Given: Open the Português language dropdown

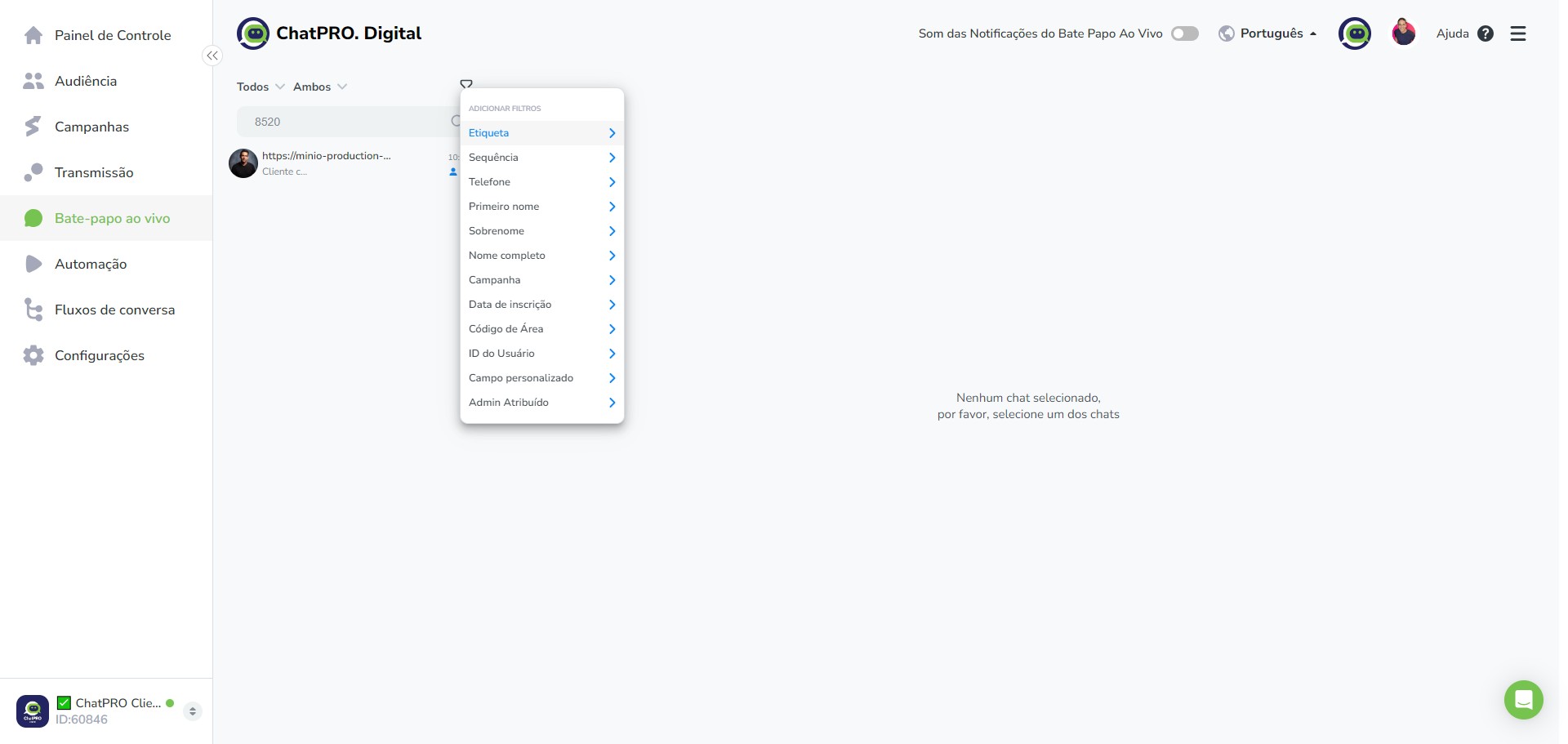Looking at the screenshot, I should click(x=1267, y=33).
